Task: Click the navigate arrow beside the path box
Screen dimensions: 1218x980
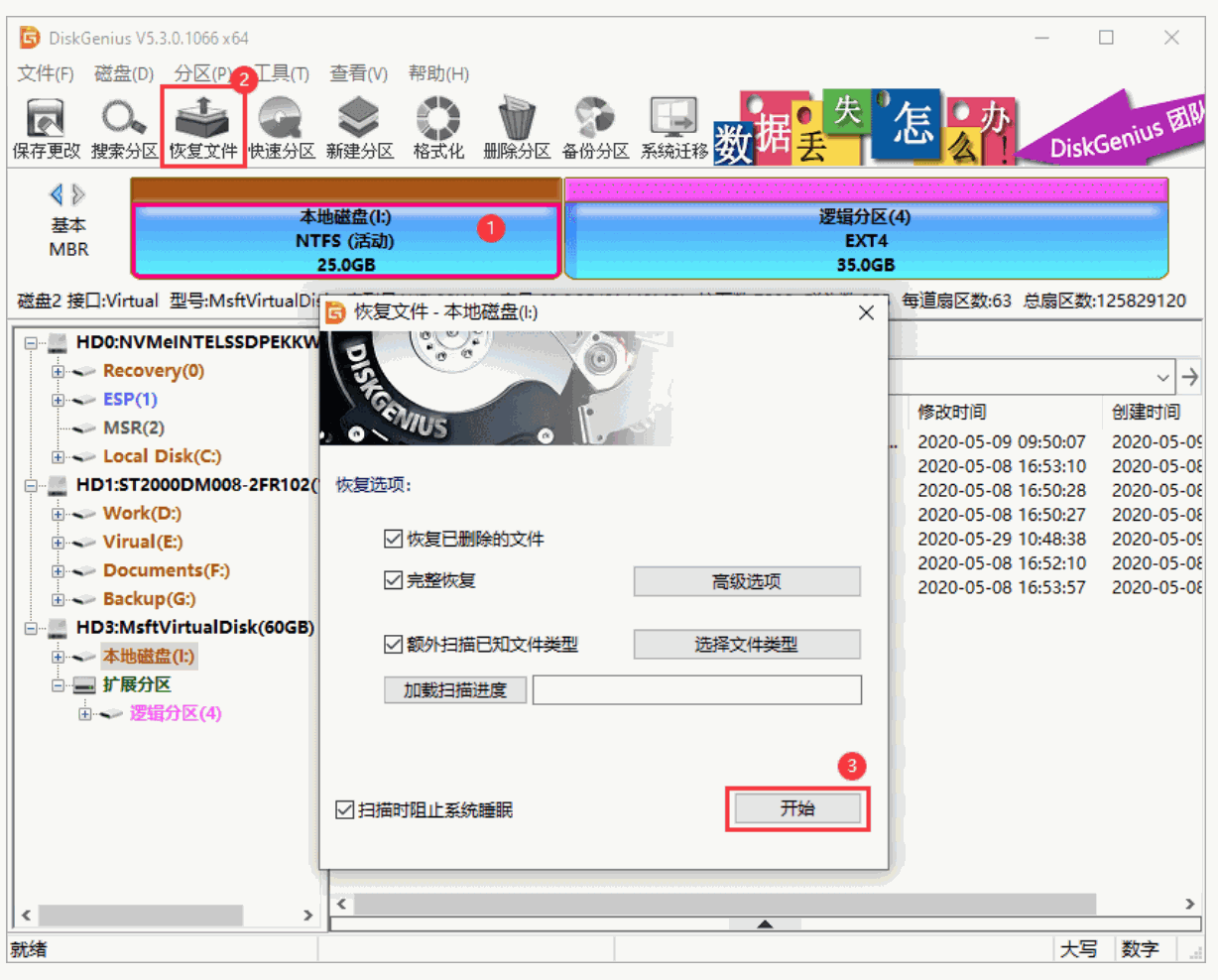Action: click(x=1189, y=377)
